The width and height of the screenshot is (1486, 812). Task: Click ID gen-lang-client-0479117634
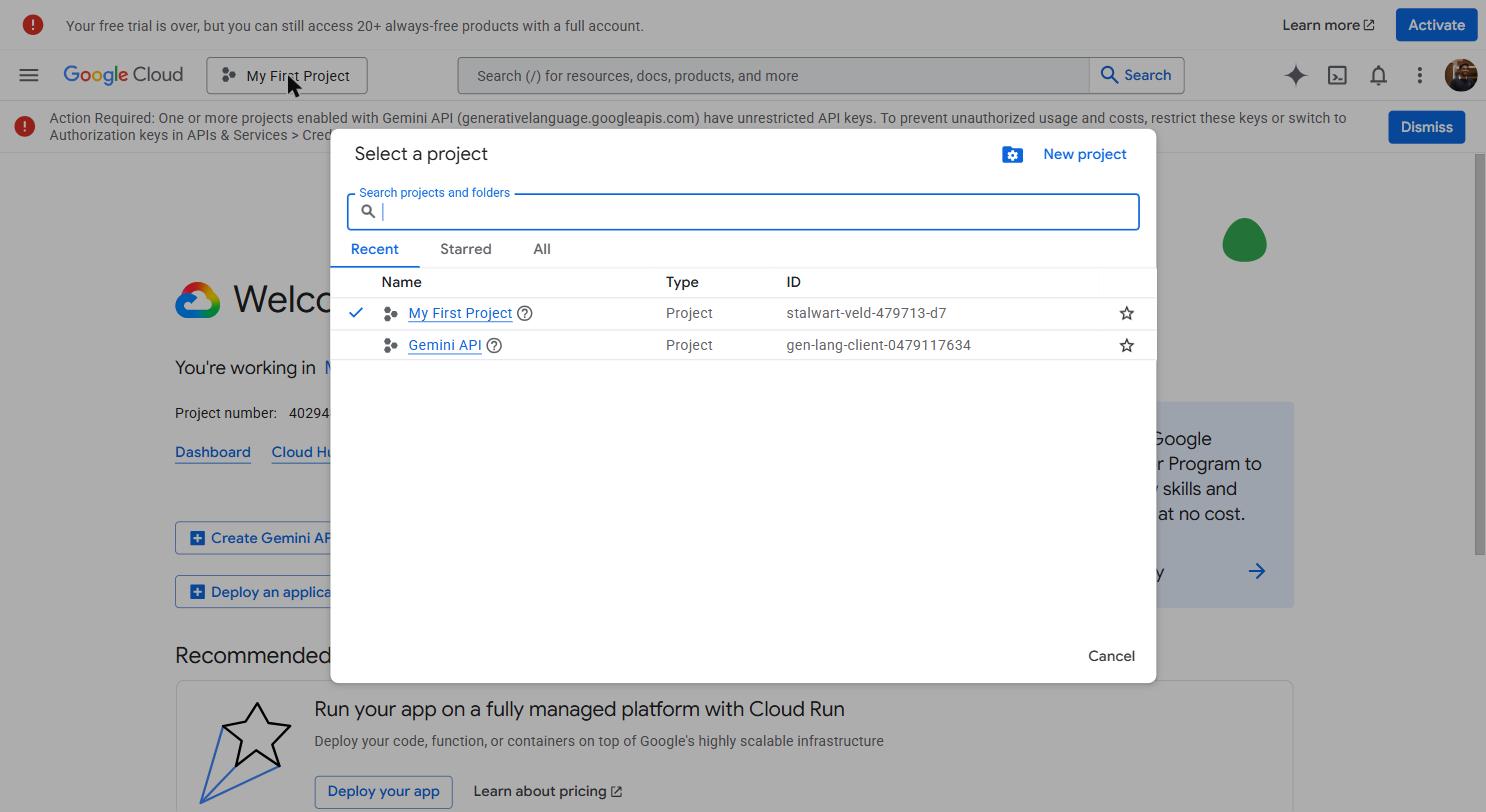click(x=878, y=345)
